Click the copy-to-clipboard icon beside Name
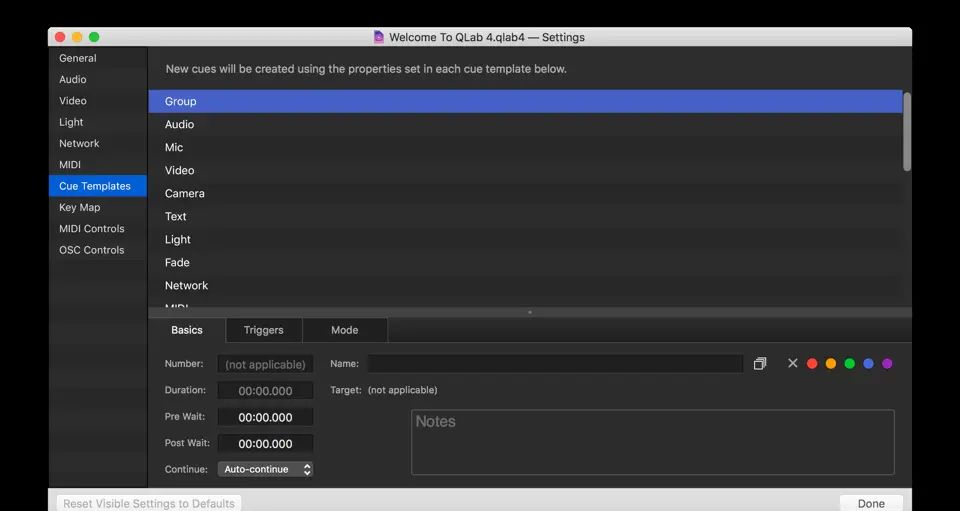This screenshot has width=960, height=511. pos(760,364)
